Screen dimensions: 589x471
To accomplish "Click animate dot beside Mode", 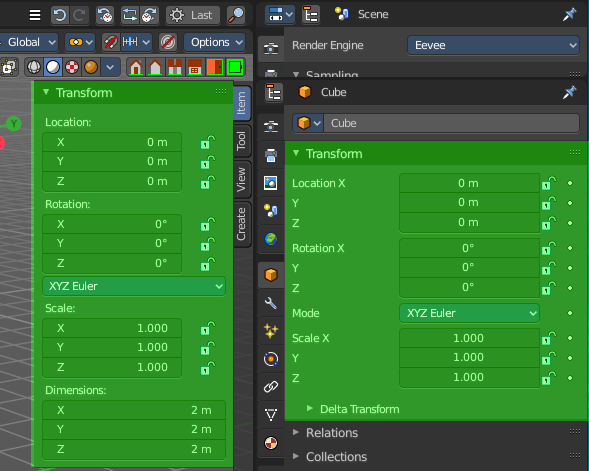I will (x=570, y=313).
